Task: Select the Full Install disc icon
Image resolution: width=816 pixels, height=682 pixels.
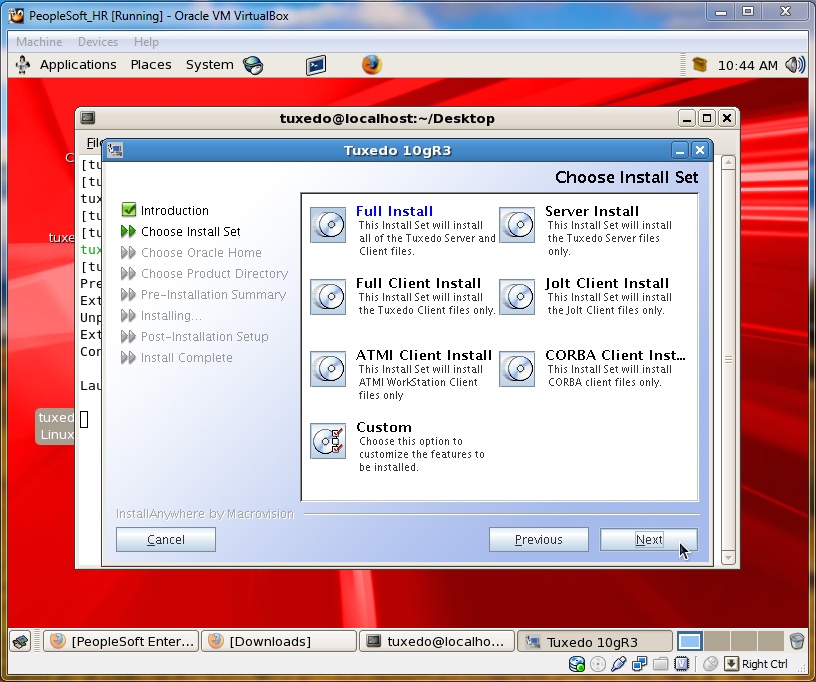Action: (x=328, y=225)
